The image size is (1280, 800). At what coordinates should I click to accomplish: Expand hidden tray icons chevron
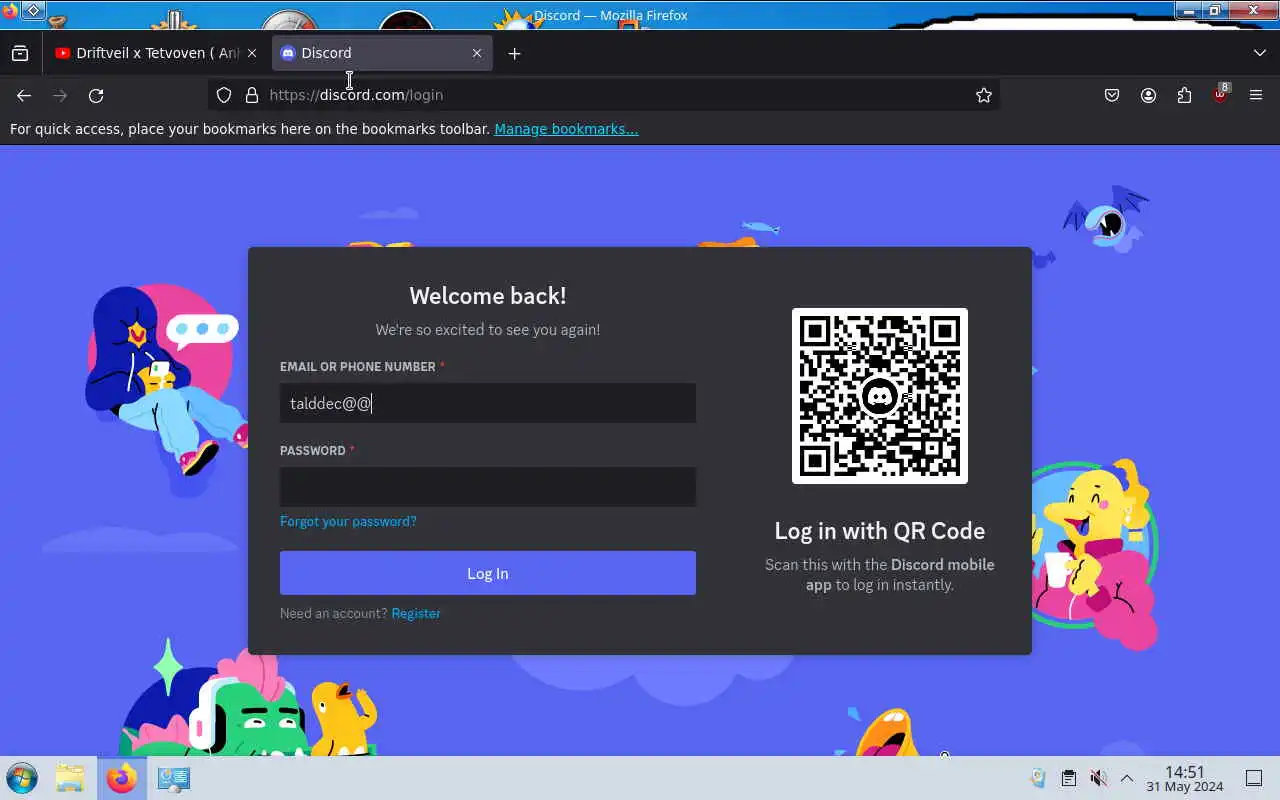[x=1127, y=778]
